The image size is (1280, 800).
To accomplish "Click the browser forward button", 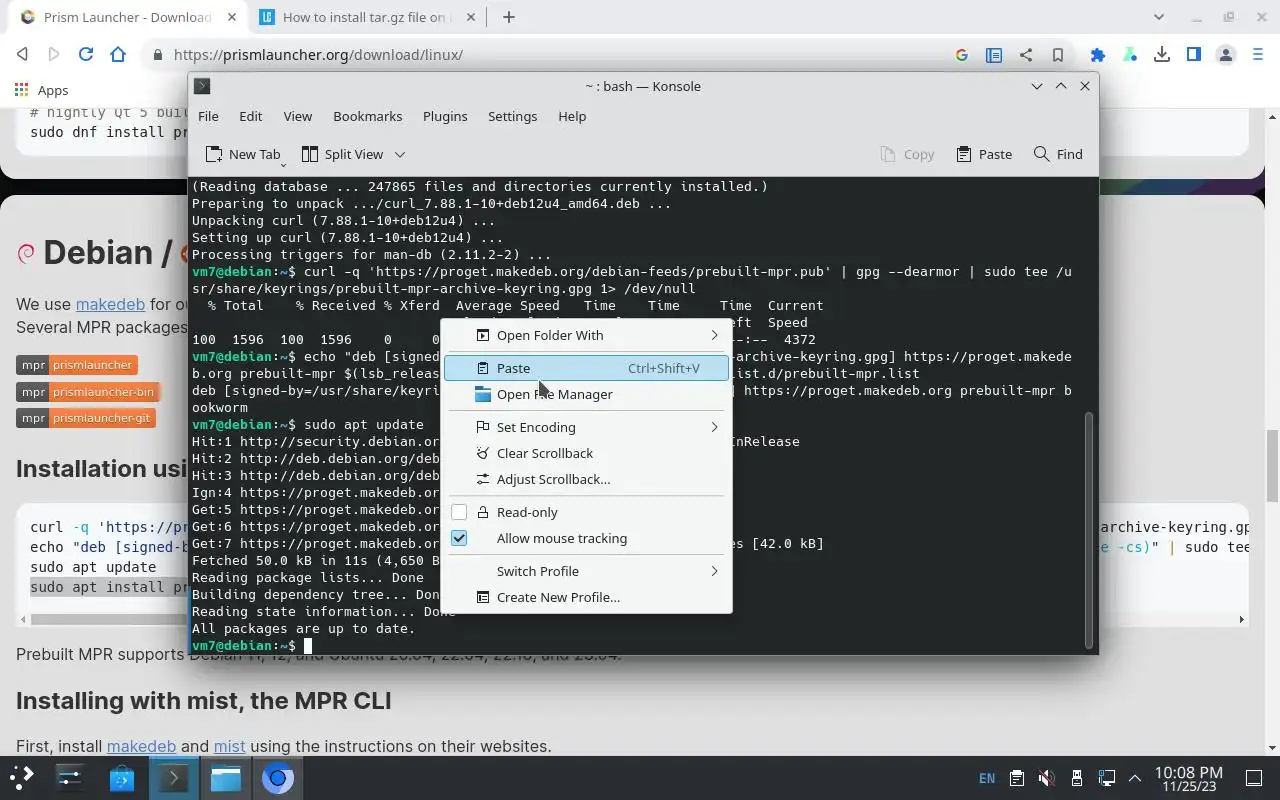I will click(54, 55).
